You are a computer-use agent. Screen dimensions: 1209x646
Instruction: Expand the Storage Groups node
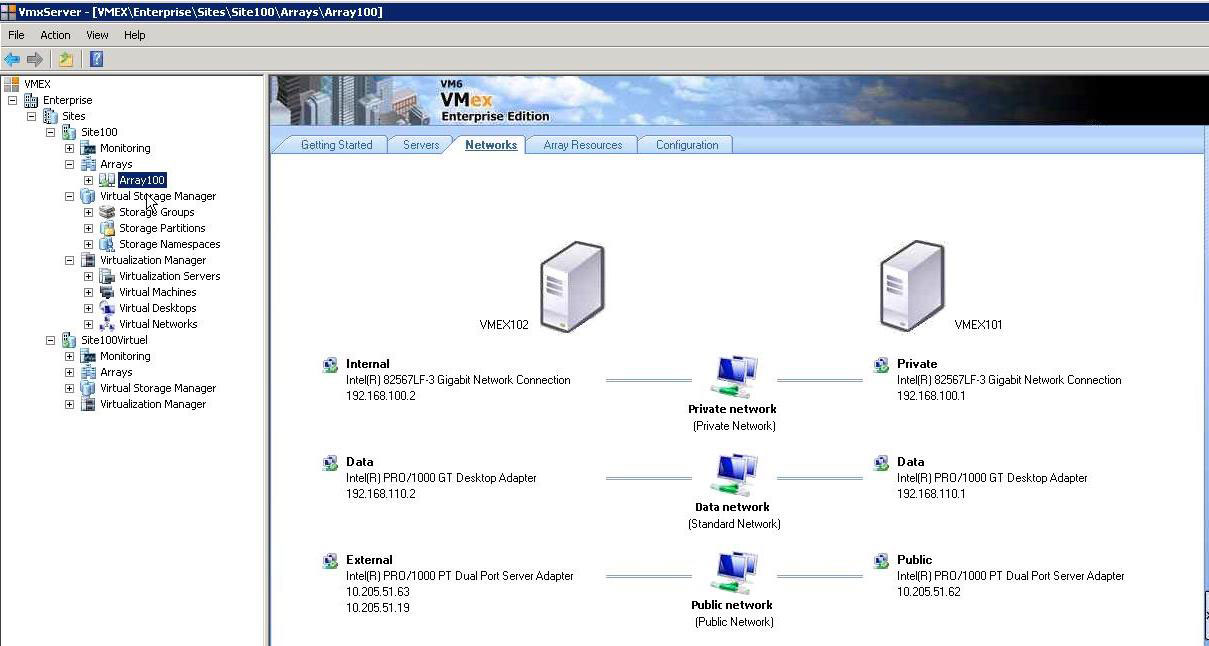coord(88,212)
